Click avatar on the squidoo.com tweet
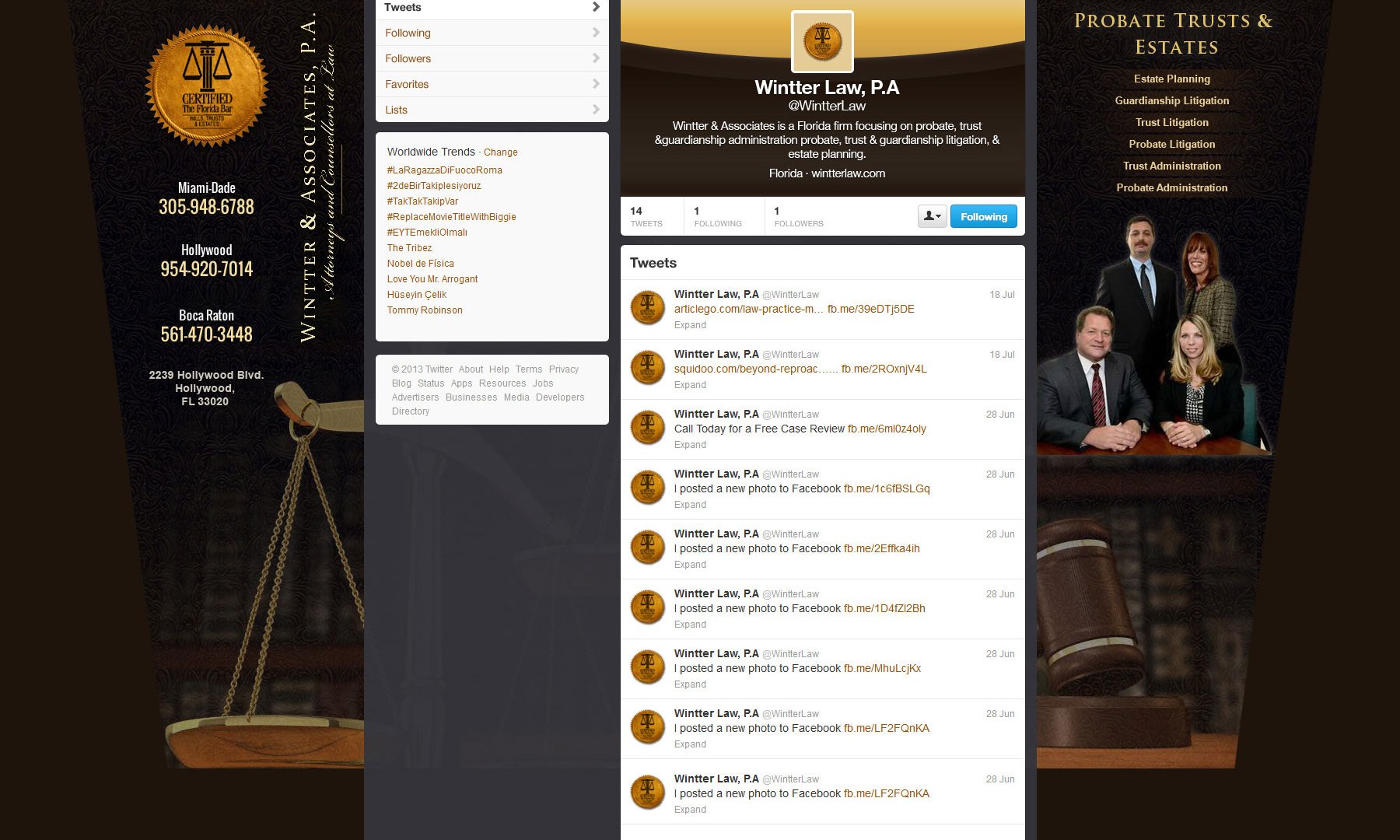Viewport: 1400px width, 840px height. [647, 368]
